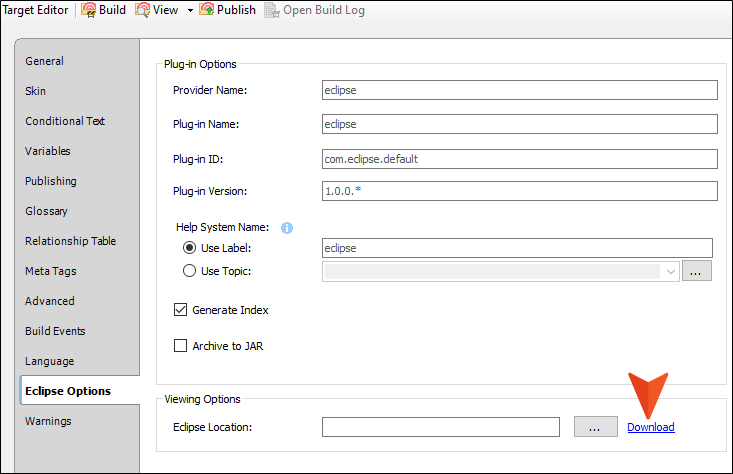
Task: Select the Use Label radio button
Action: click(189, 248)
